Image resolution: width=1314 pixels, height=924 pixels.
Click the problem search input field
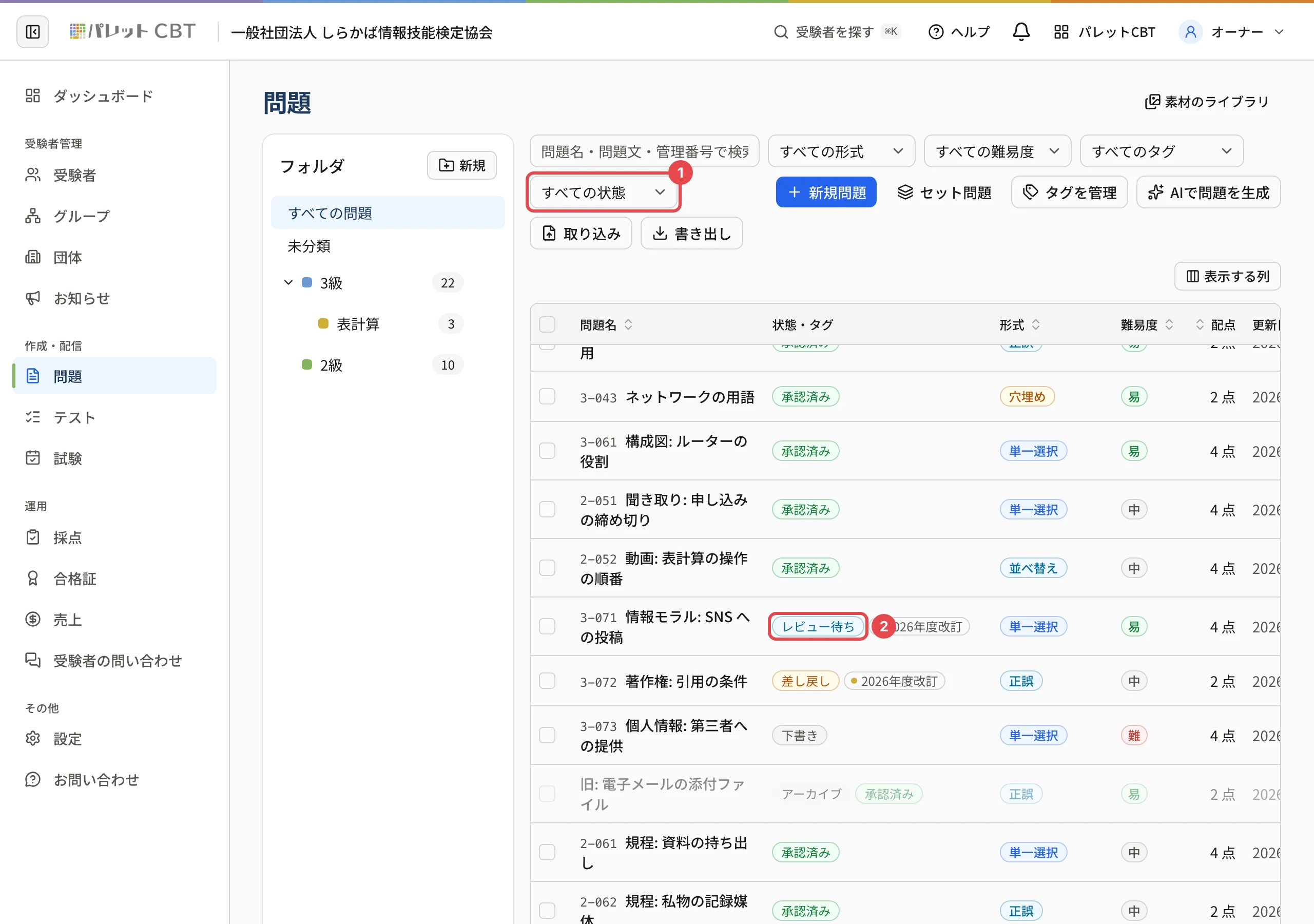tap(644, 151)
